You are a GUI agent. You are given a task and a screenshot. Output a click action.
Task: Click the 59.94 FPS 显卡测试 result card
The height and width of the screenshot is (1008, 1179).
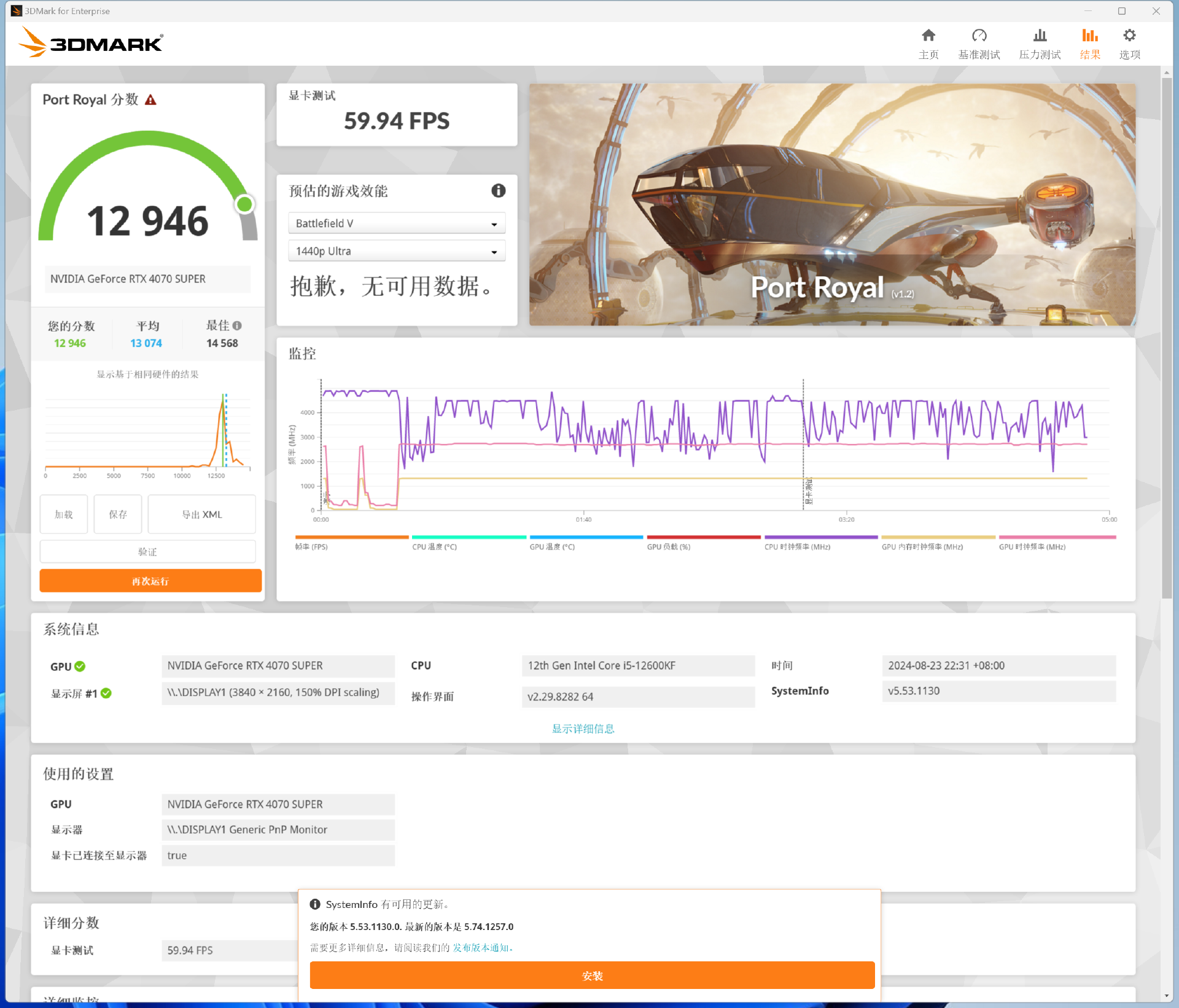tap(397, 115)
